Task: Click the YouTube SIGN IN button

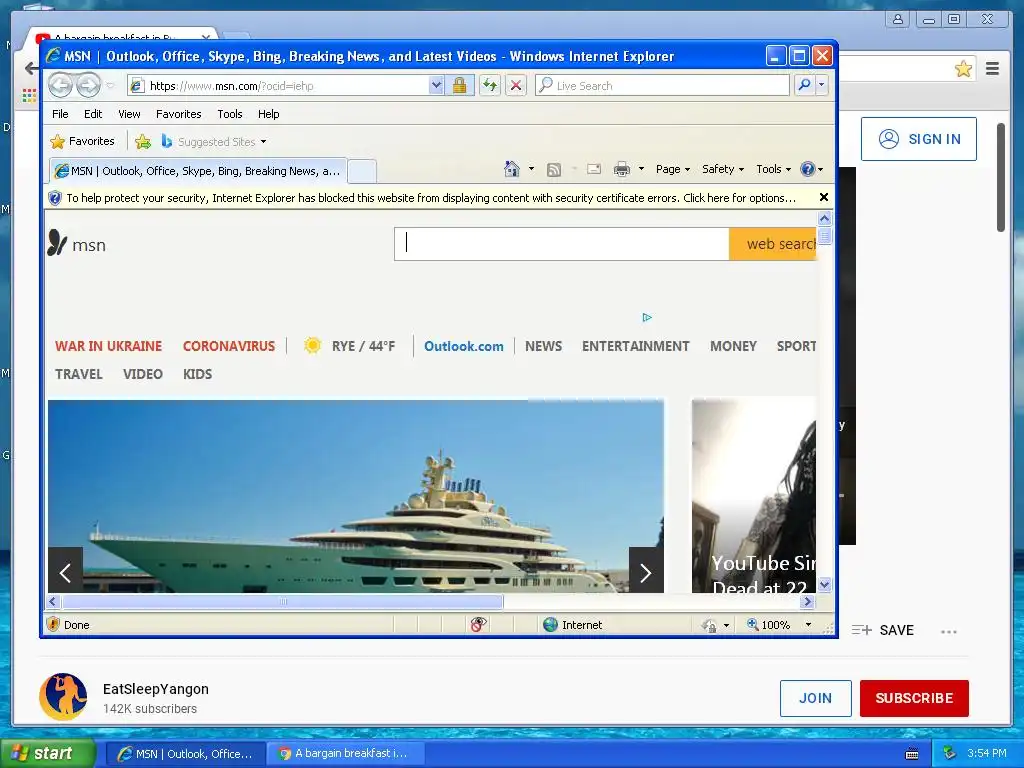Action: (x=918, y=139)
